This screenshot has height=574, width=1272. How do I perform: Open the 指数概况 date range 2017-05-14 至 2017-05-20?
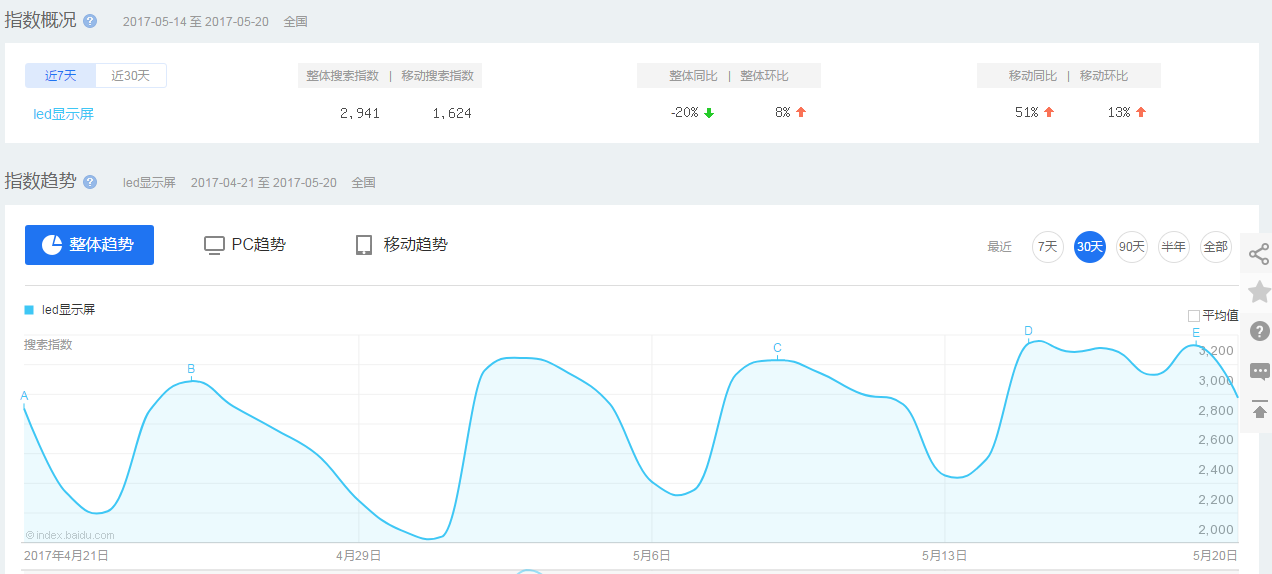pyautogui.click(x=196, y=21)
